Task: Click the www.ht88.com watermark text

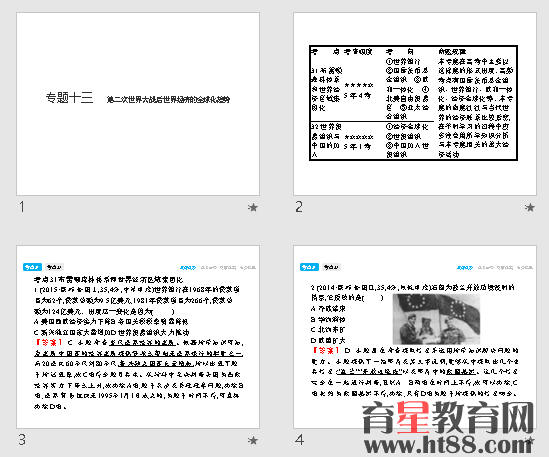Action: click(x=448, y=445)
